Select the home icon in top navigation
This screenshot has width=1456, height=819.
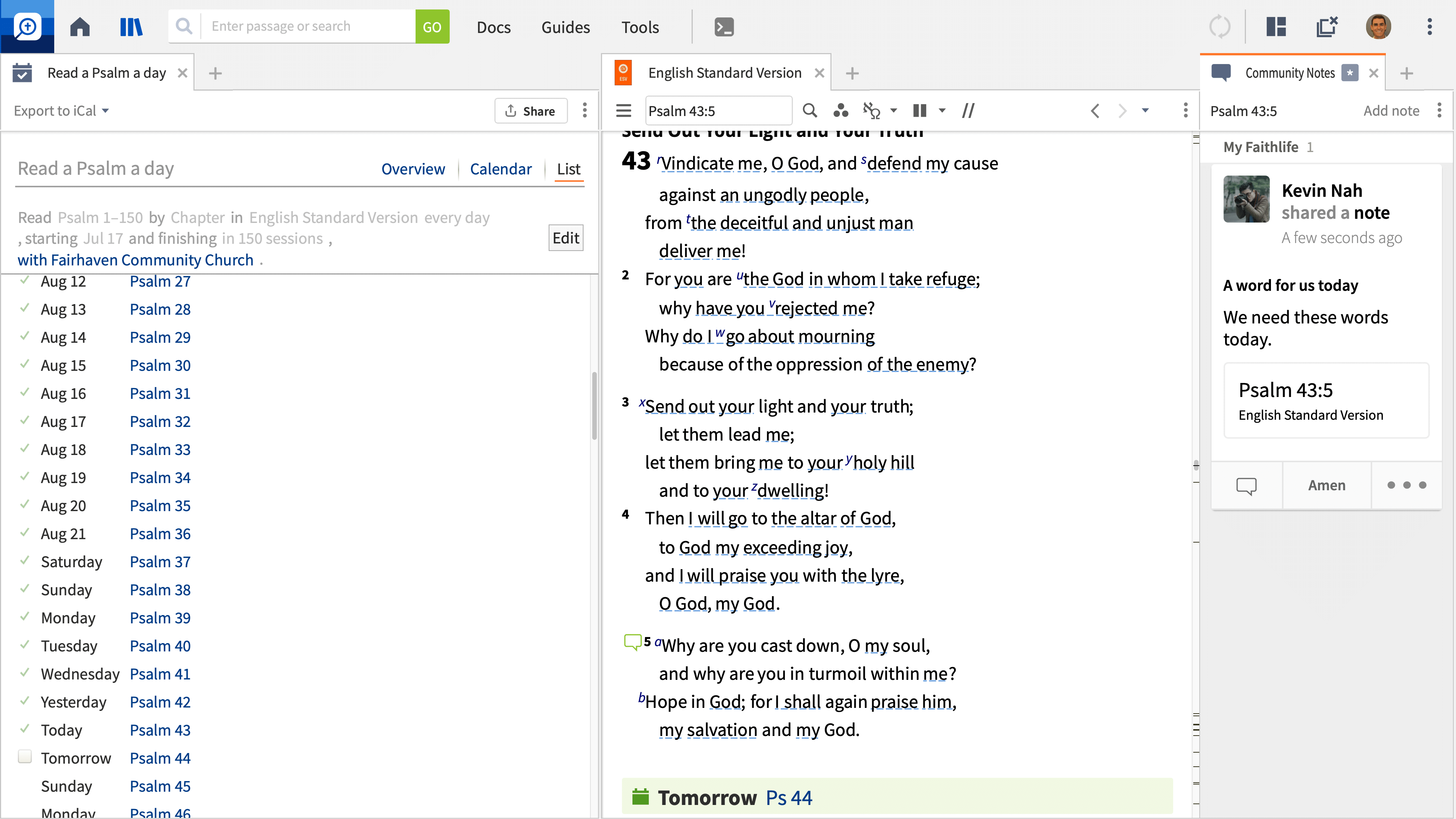coord(80,27)
